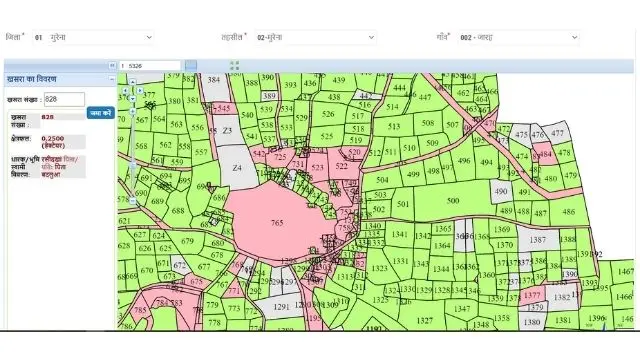
Task: Pan the map right with arrow
Action: (x=140, y=91)
